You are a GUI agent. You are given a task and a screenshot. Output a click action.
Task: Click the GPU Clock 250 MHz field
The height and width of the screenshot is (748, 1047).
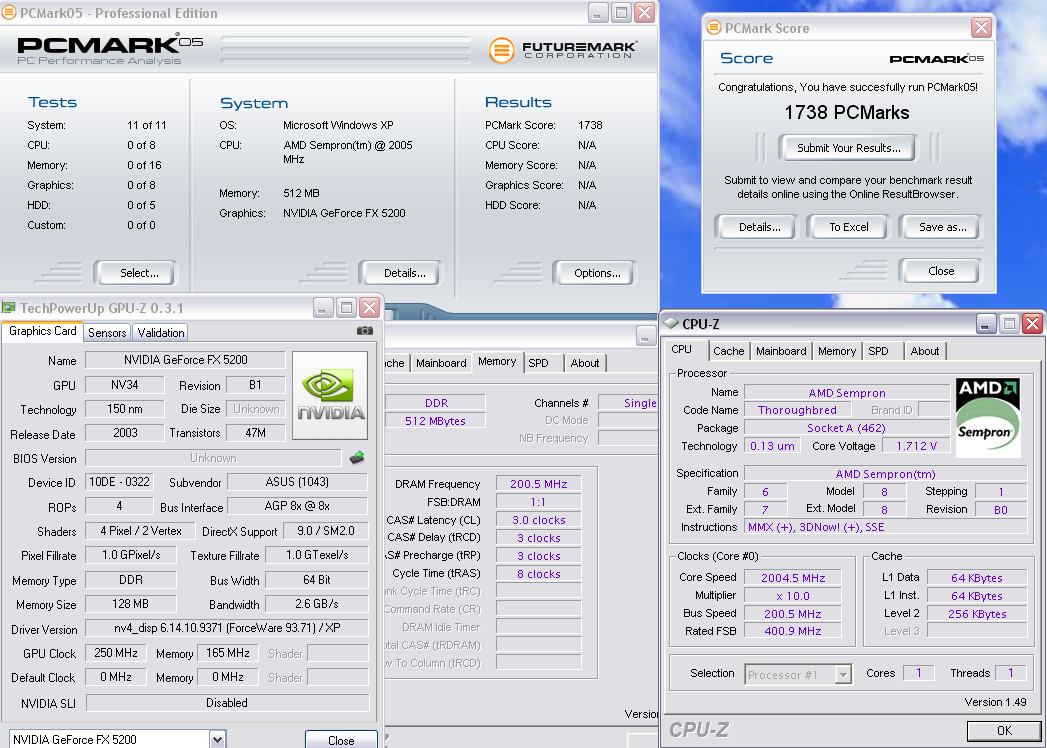pyautogui.click(x=116, y=653)
